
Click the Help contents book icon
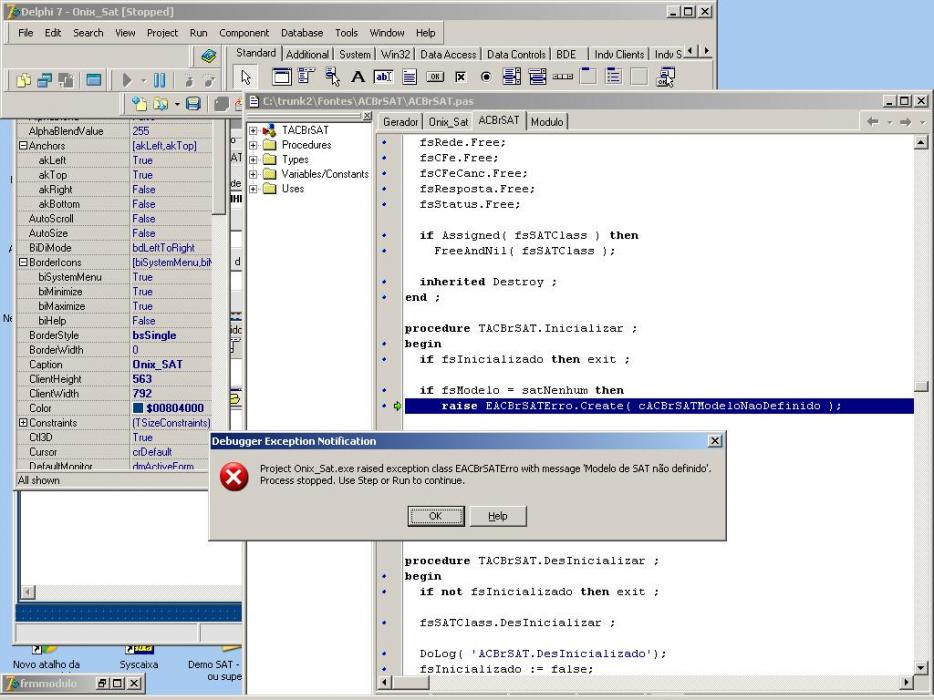pyautogui.click(x=208, y=57)
